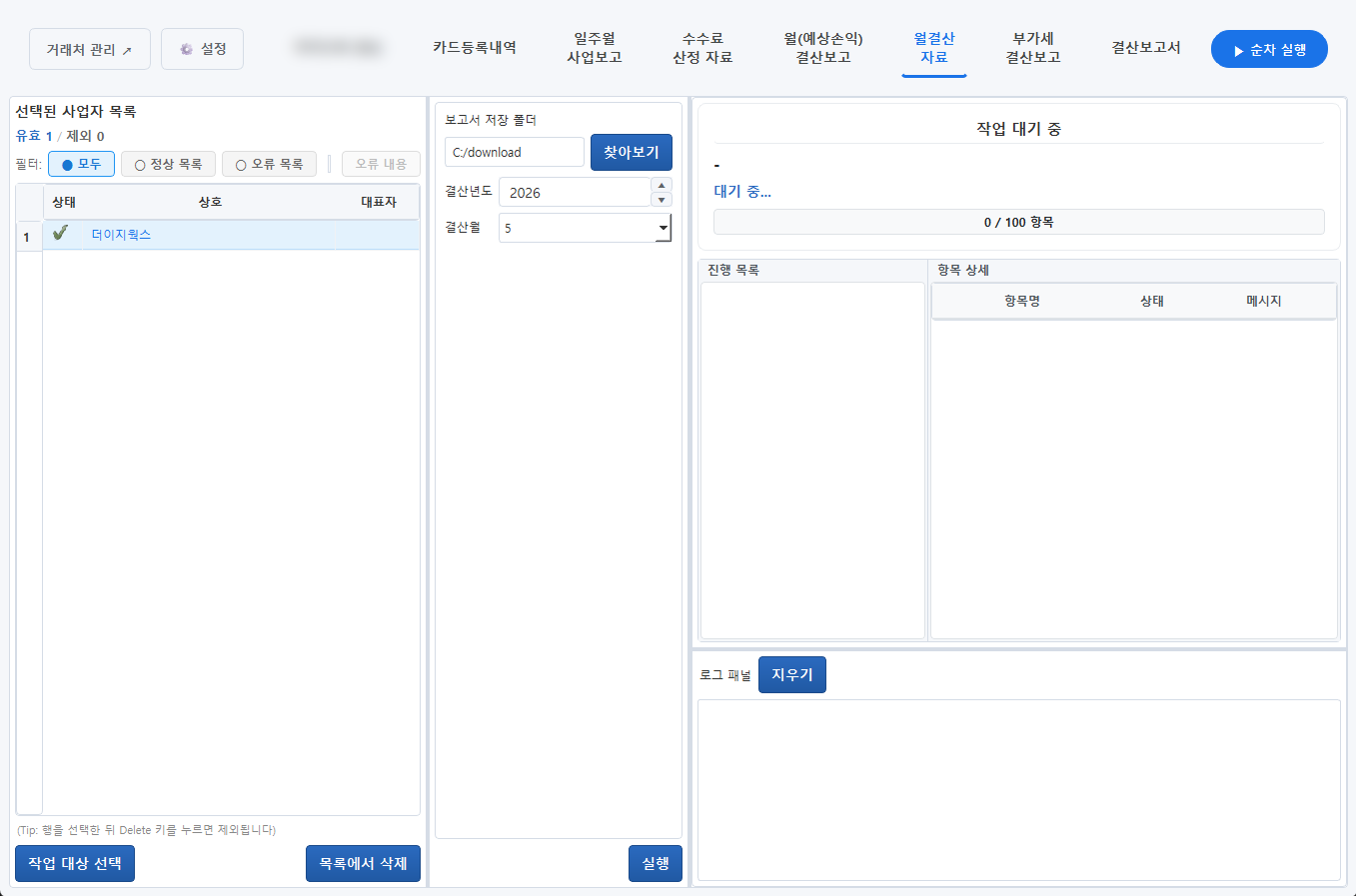Click the green check icon for 더이지웍스
Image resolution: width=1356 pixels, height=896 pixels.
tap(60, 234)
